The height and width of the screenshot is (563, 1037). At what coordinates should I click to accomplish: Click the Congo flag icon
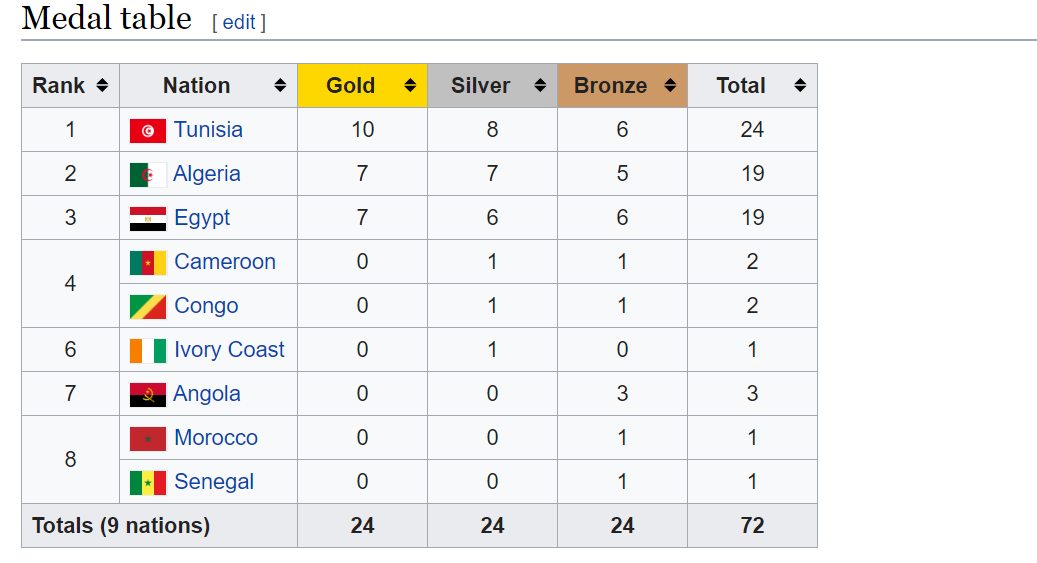tap(147, 306)
